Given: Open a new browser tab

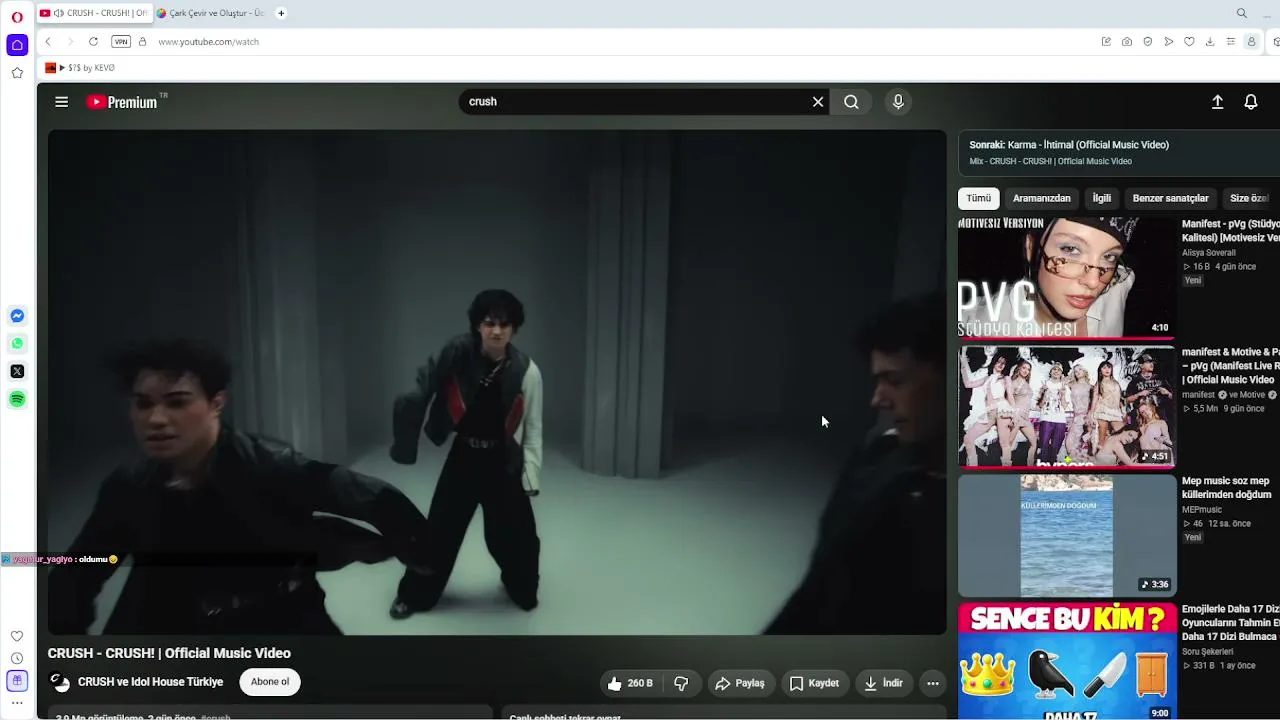Looking at the screenshot, I should pos(281,13).
